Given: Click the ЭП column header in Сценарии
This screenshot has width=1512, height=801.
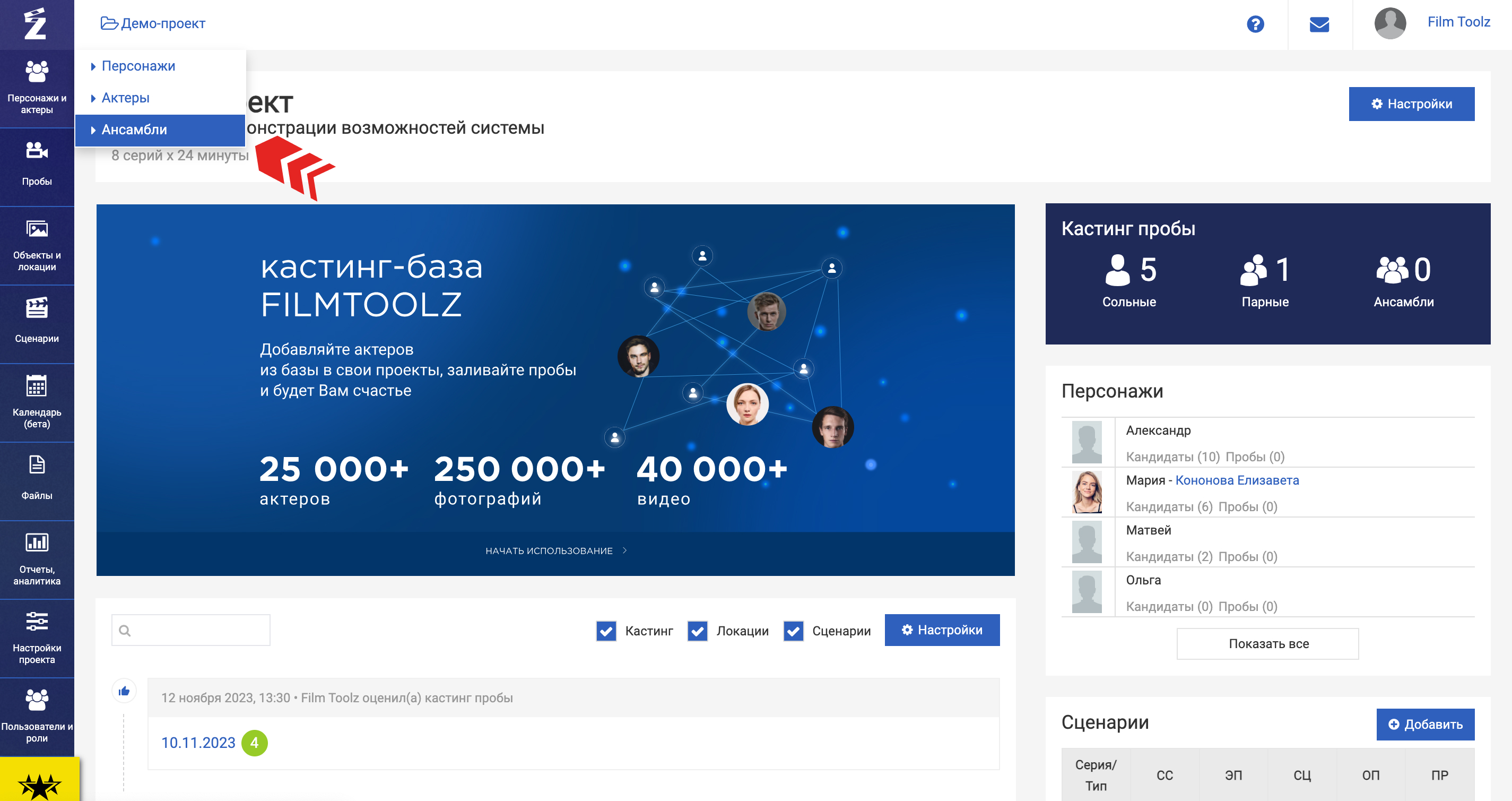Looking at the screenshot, I should (x=1233, y=775).
